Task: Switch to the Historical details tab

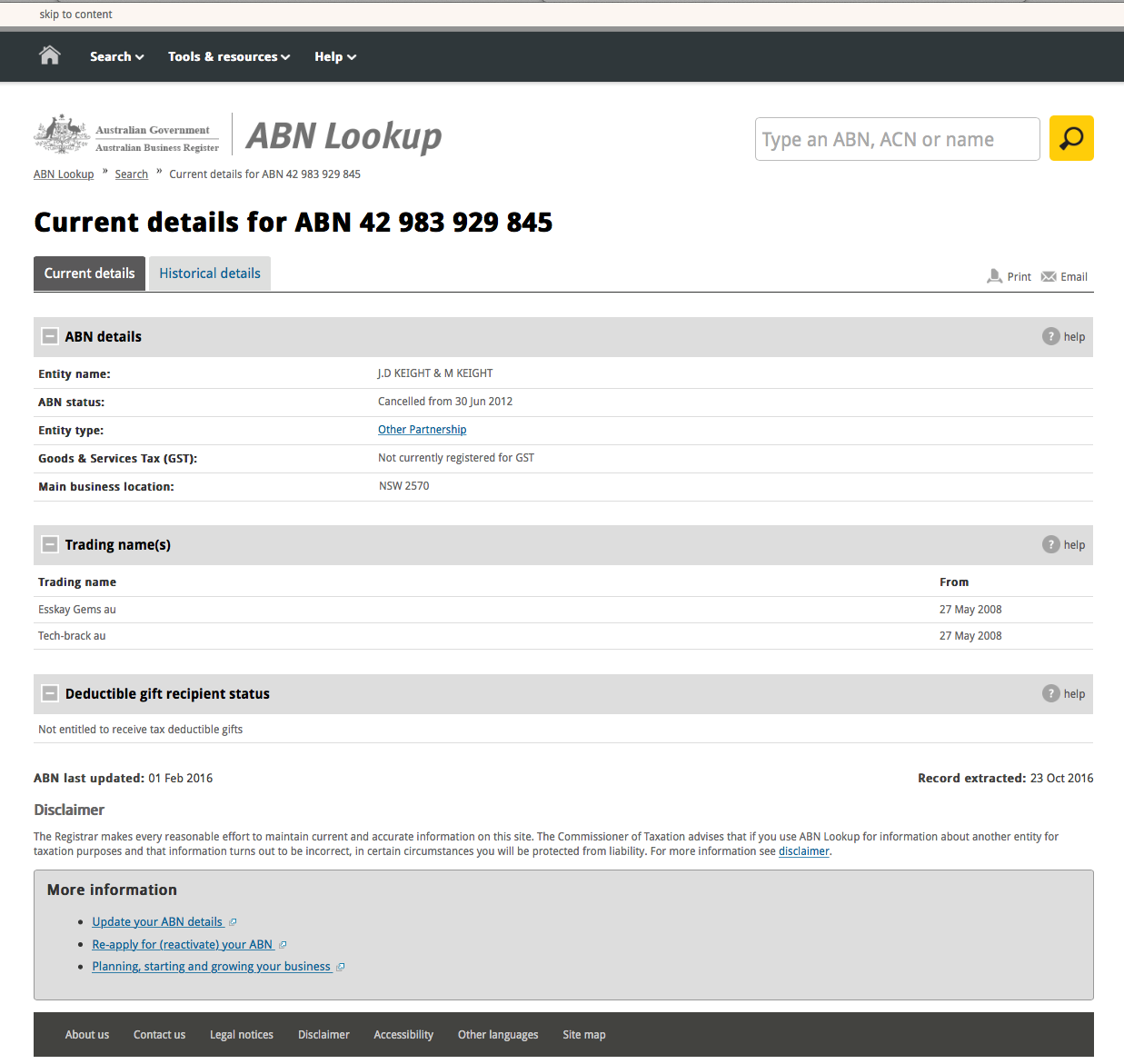Action: [210, 273]
